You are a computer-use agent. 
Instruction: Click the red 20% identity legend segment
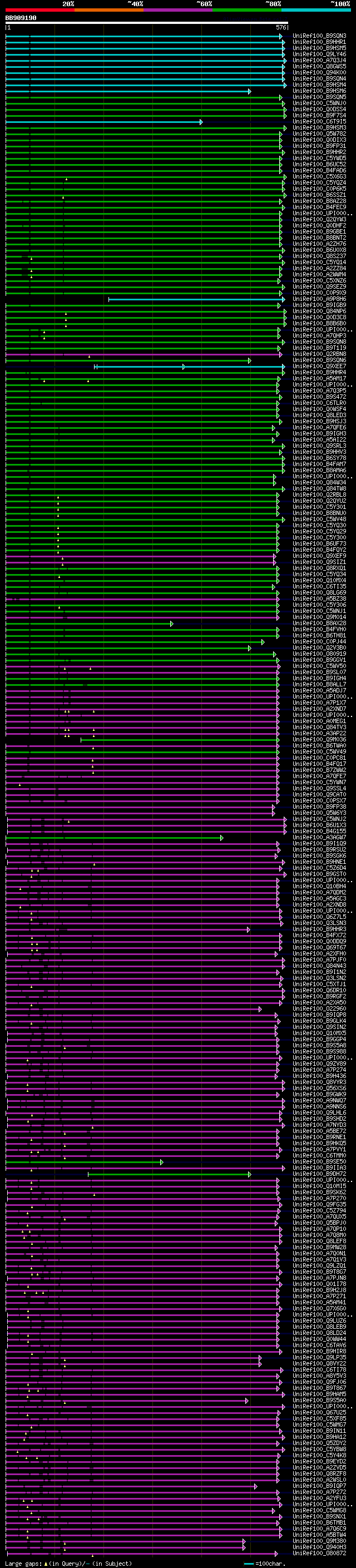point(40,10)
